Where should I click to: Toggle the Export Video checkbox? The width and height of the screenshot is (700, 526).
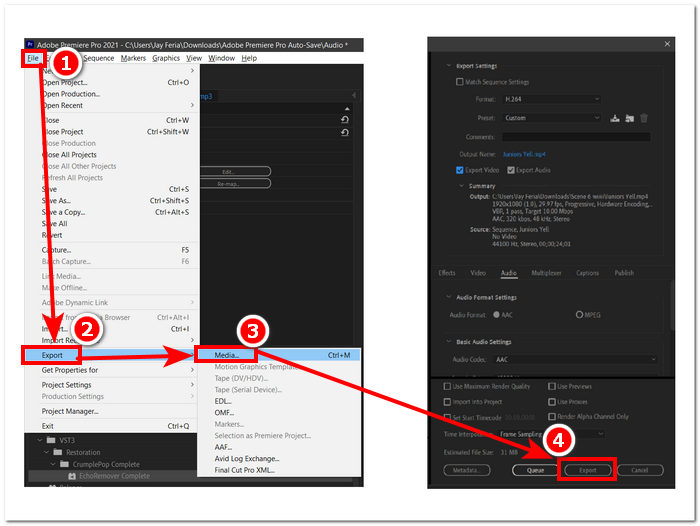(459, 170)
